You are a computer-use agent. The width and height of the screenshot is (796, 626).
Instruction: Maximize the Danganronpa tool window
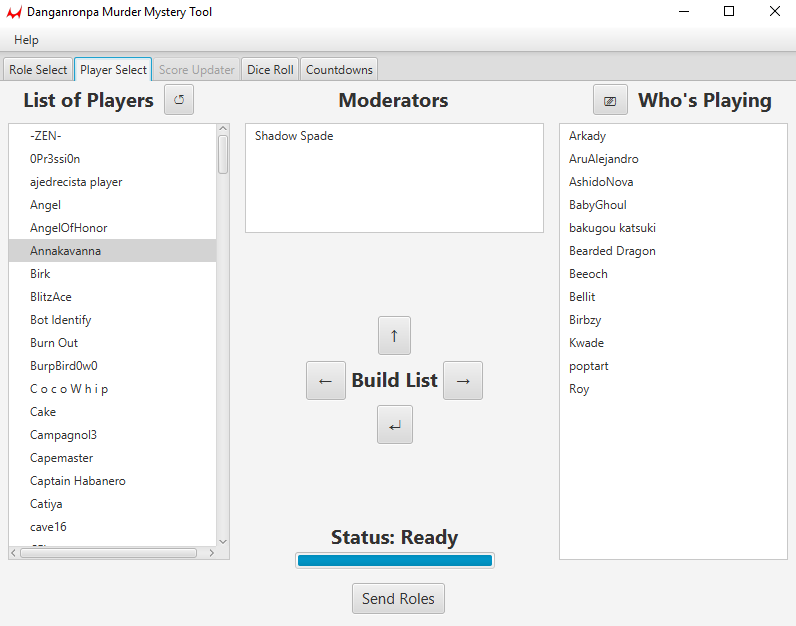[729, 11]
